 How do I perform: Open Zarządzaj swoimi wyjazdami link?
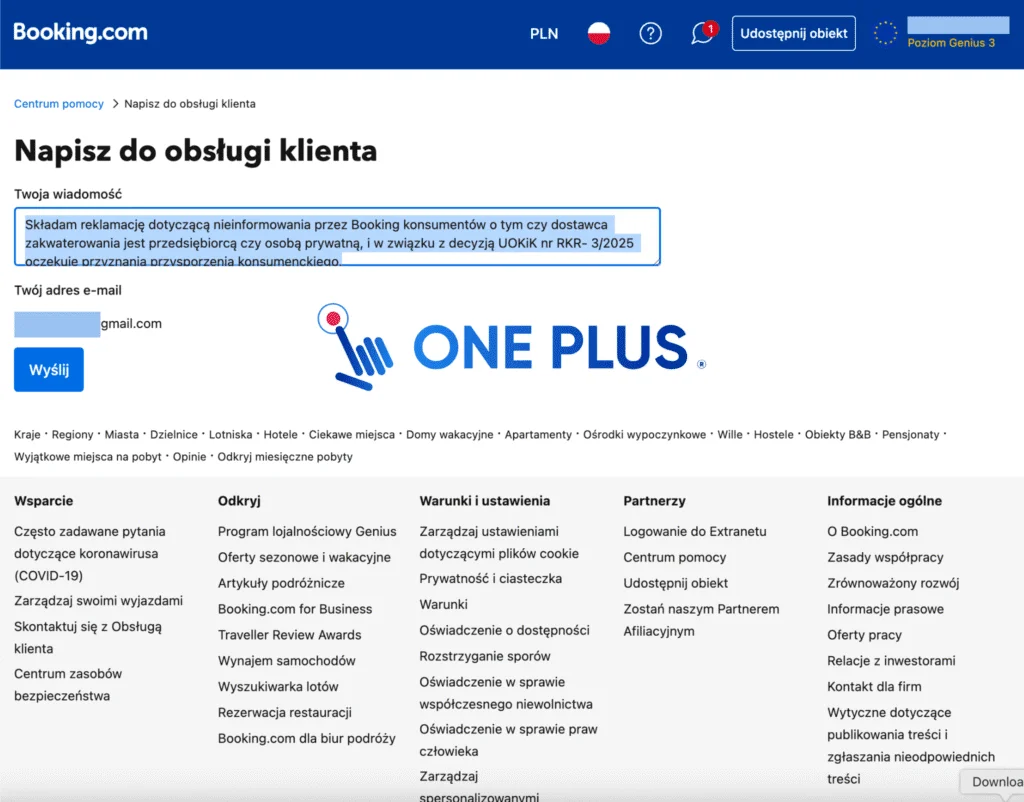pos(98,601)
